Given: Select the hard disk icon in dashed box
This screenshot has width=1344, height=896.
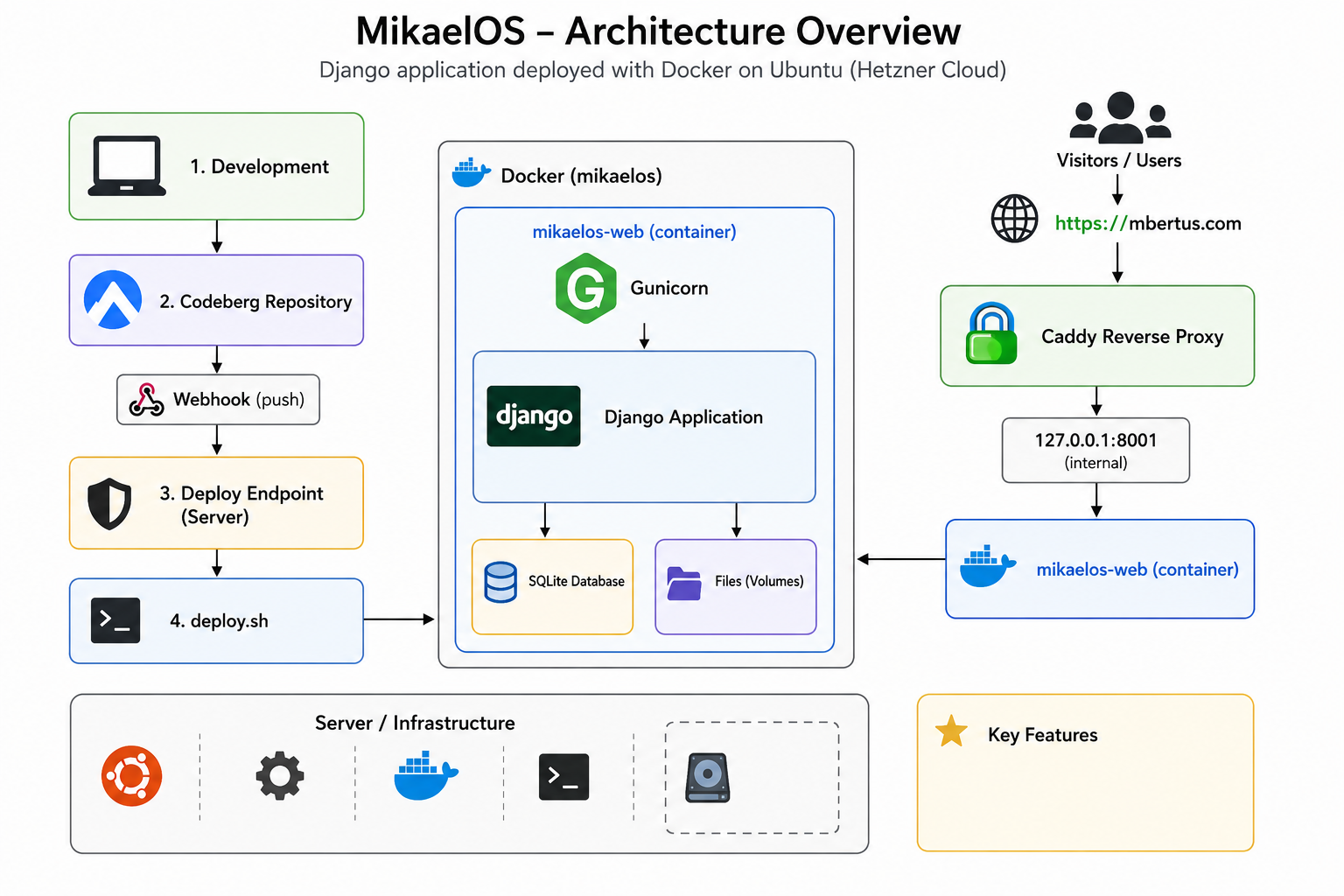Looking at the screenshot, I should (708, 778).
